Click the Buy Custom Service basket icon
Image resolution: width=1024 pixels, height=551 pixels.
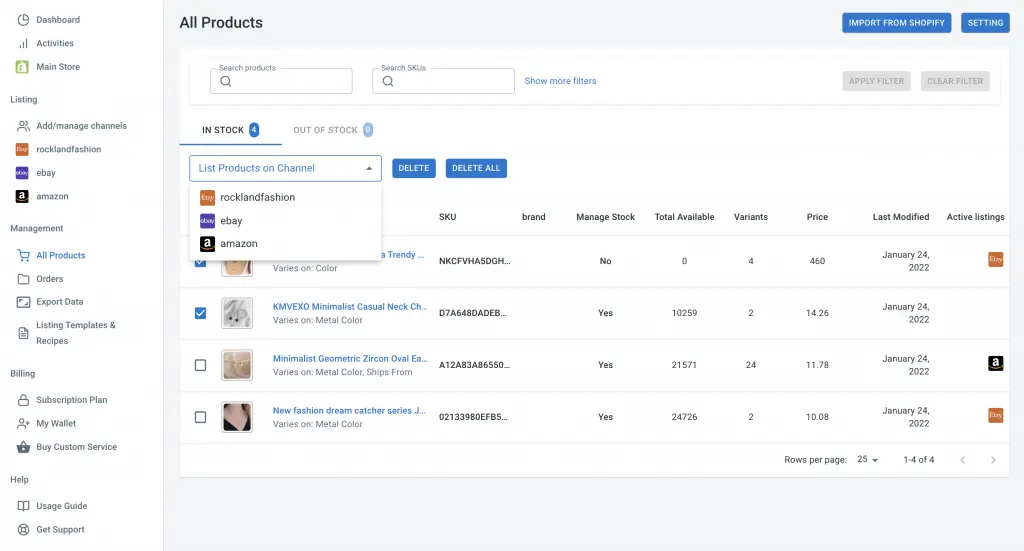pos(23,447)
